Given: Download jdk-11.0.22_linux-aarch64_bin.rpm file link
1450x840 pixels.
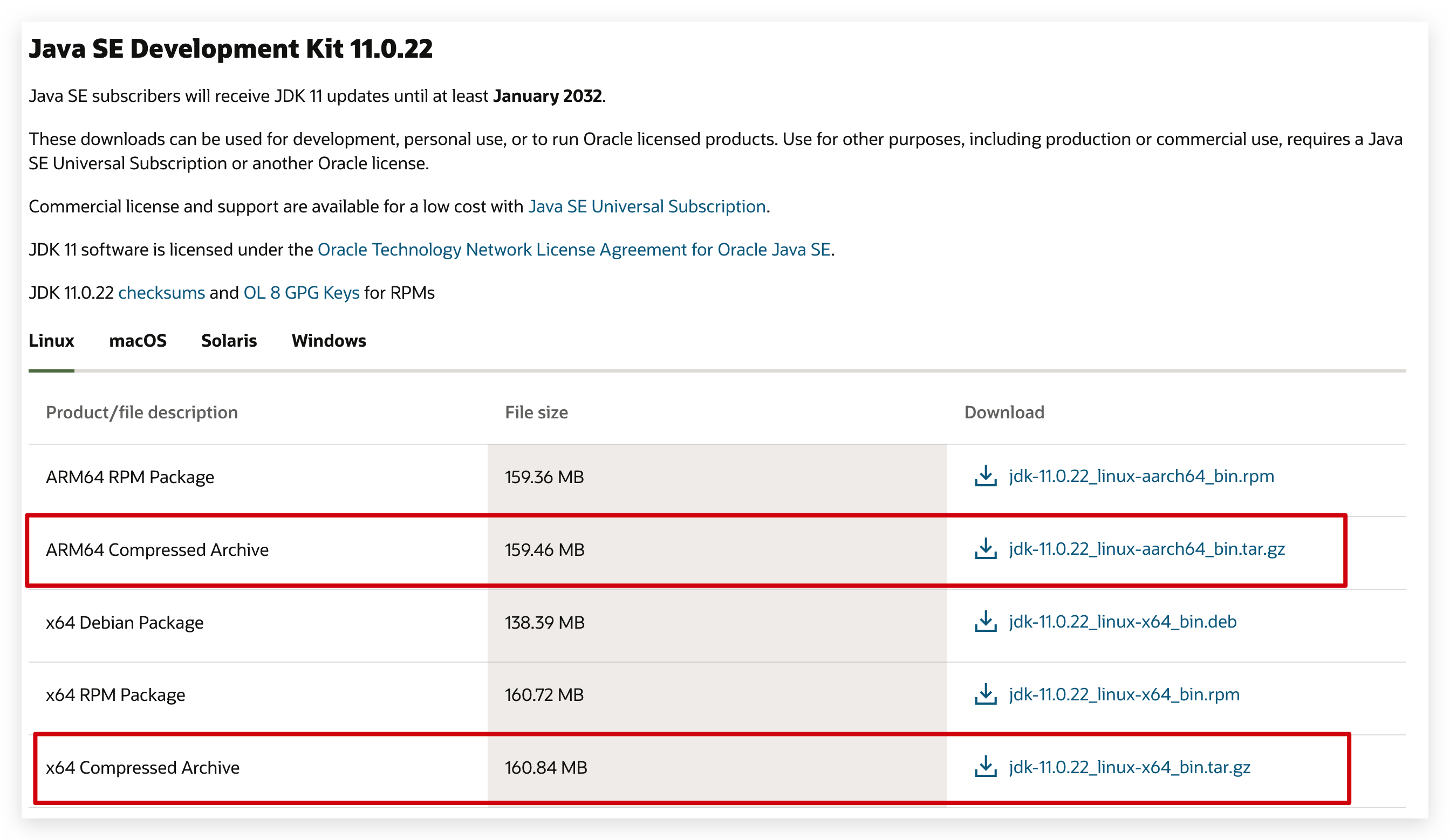Looking at the screenshot, I should coord(1141,476).
